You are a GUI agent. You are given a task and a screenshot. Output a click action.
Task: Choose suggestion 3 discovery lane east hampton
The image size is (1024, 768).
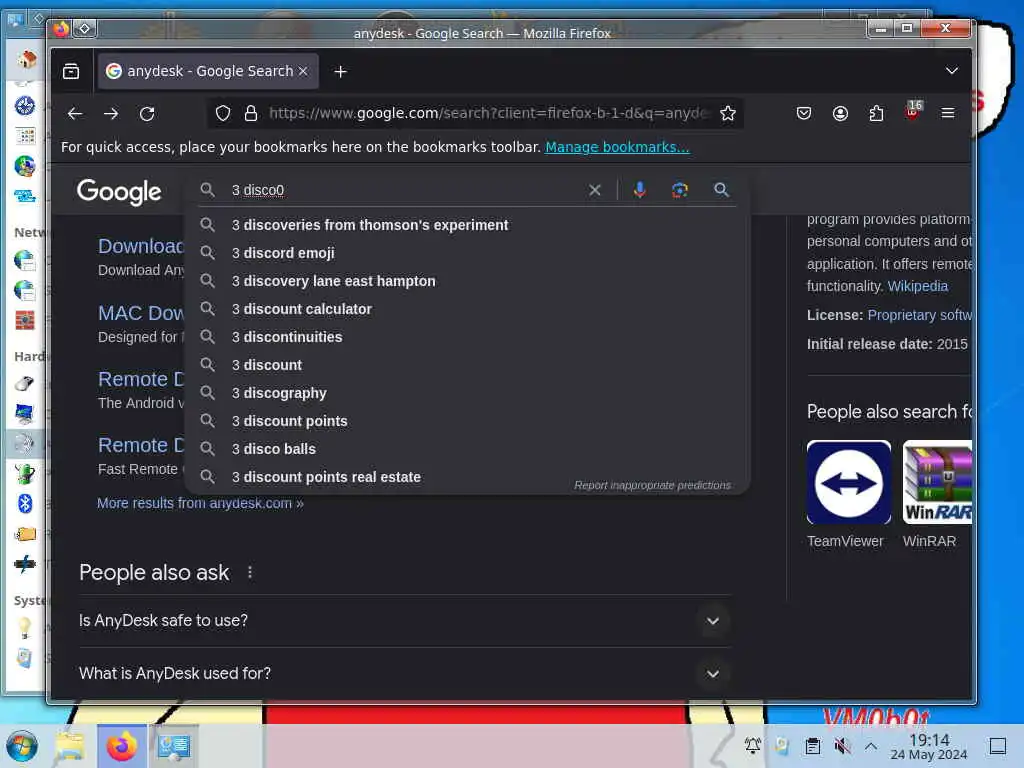[x=468, y=281]
